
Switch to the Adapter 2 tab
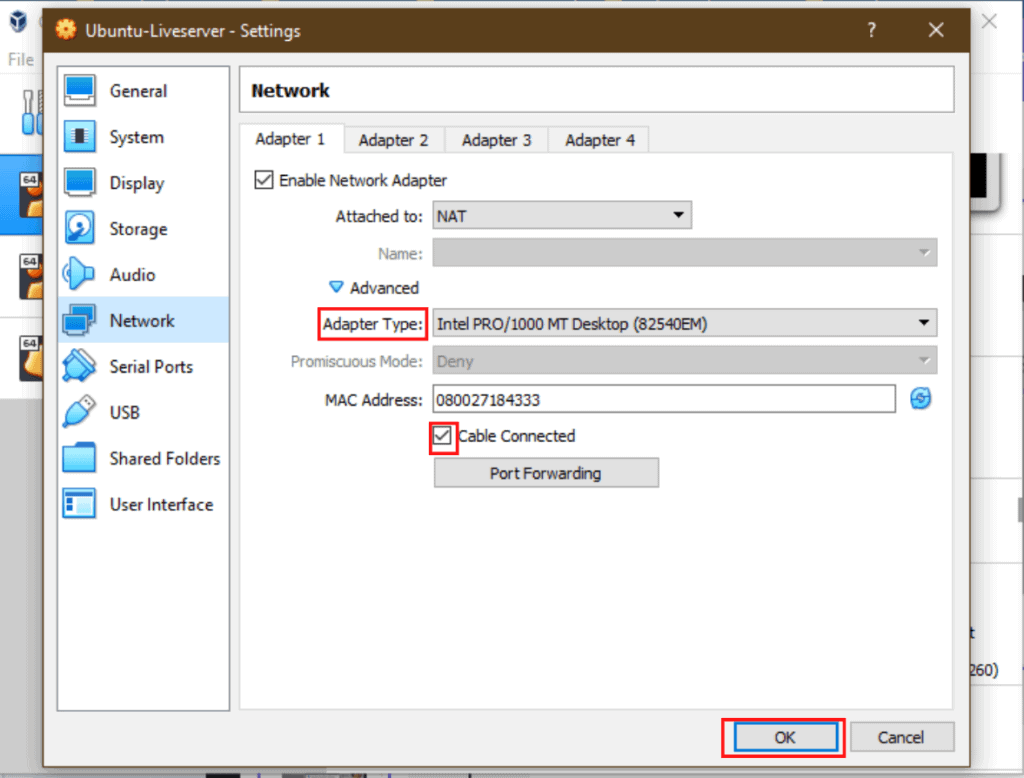coord(393,139)
